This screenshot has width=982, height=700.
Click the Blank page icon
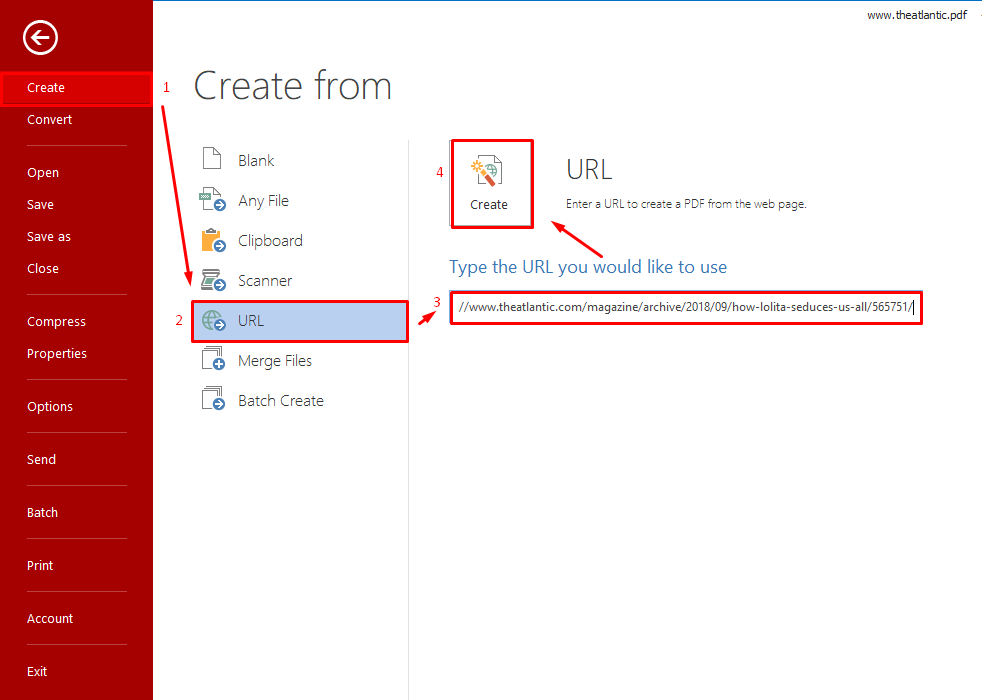click(x=212, y=158)
